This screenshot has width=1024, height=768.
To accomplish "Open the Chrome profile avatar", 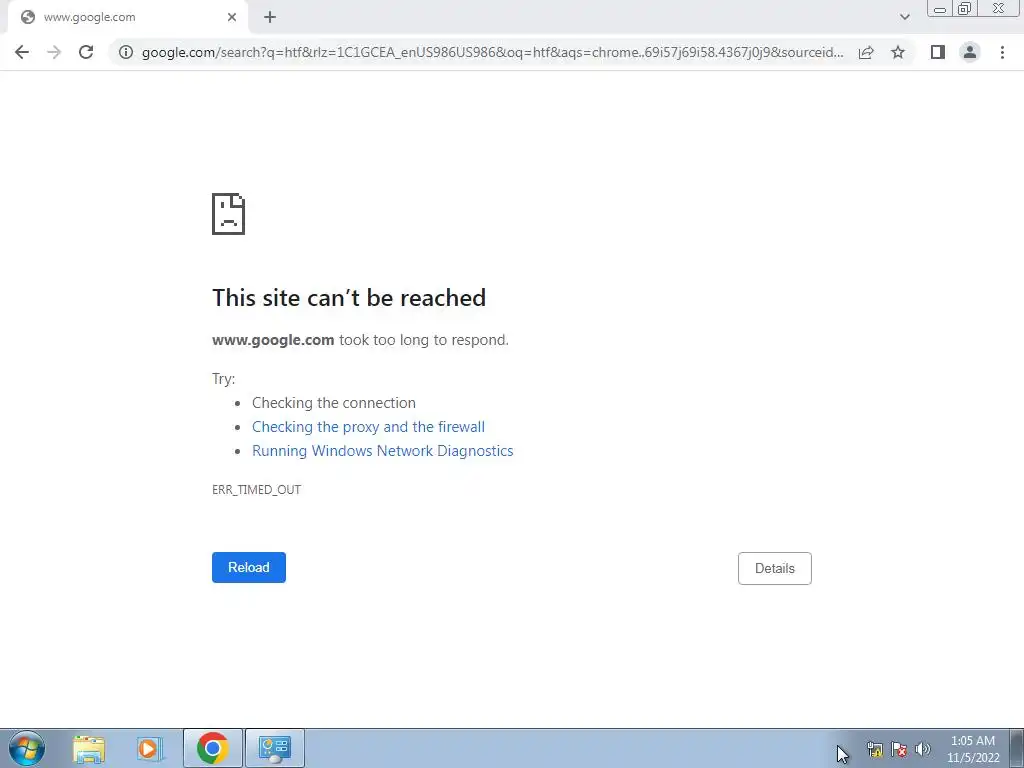I will pyautogui.click(x=970, y=52).
